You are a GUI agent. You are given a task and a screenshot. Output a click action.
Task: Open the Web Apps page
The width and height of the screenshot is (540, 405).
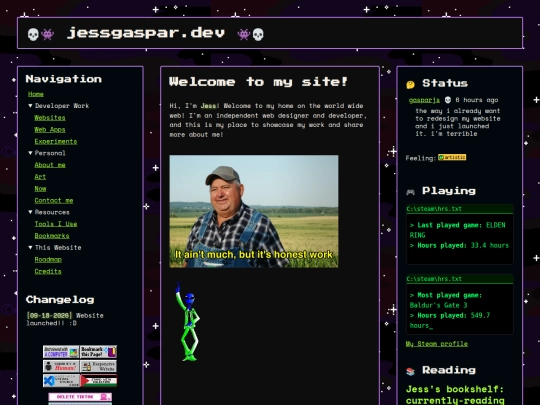(50, 129)
